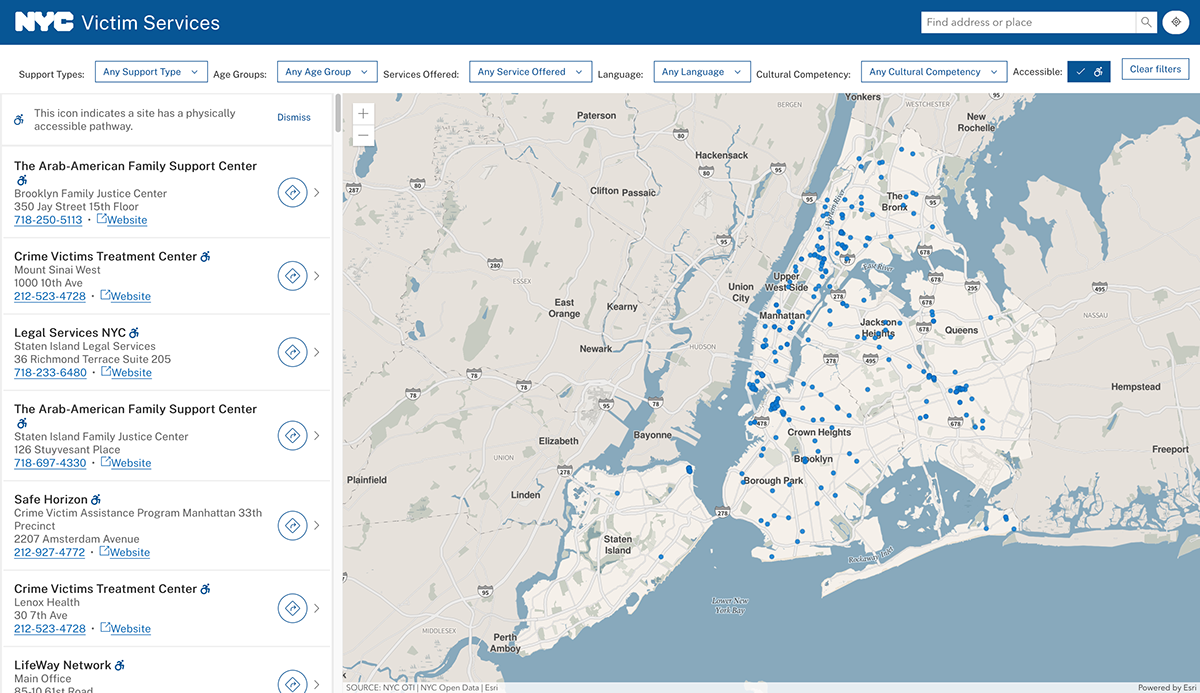Dismiss the accessible pathway notice
Image resolution: width=1200 pixels, height=693 pixels.
[x=294, y=118]
